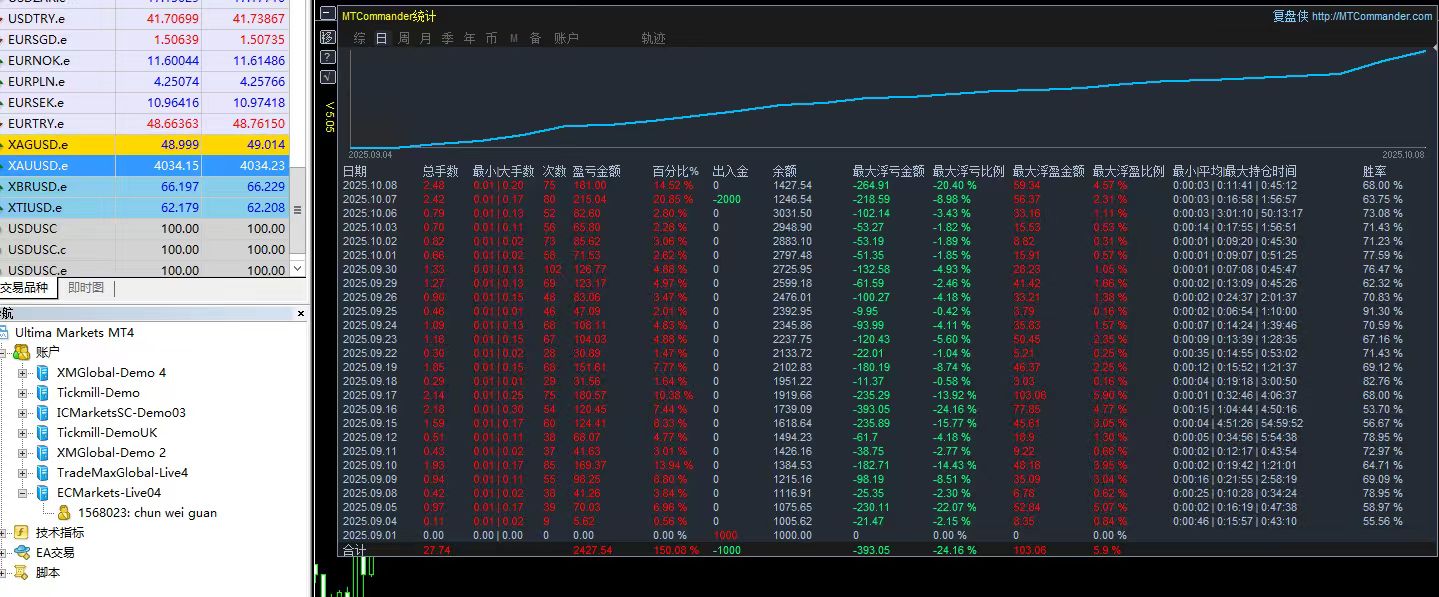Click the EA交易 expert advisors icon
Image resolution: width=1439 pixels, height=597 pixels.
[21, 552]
